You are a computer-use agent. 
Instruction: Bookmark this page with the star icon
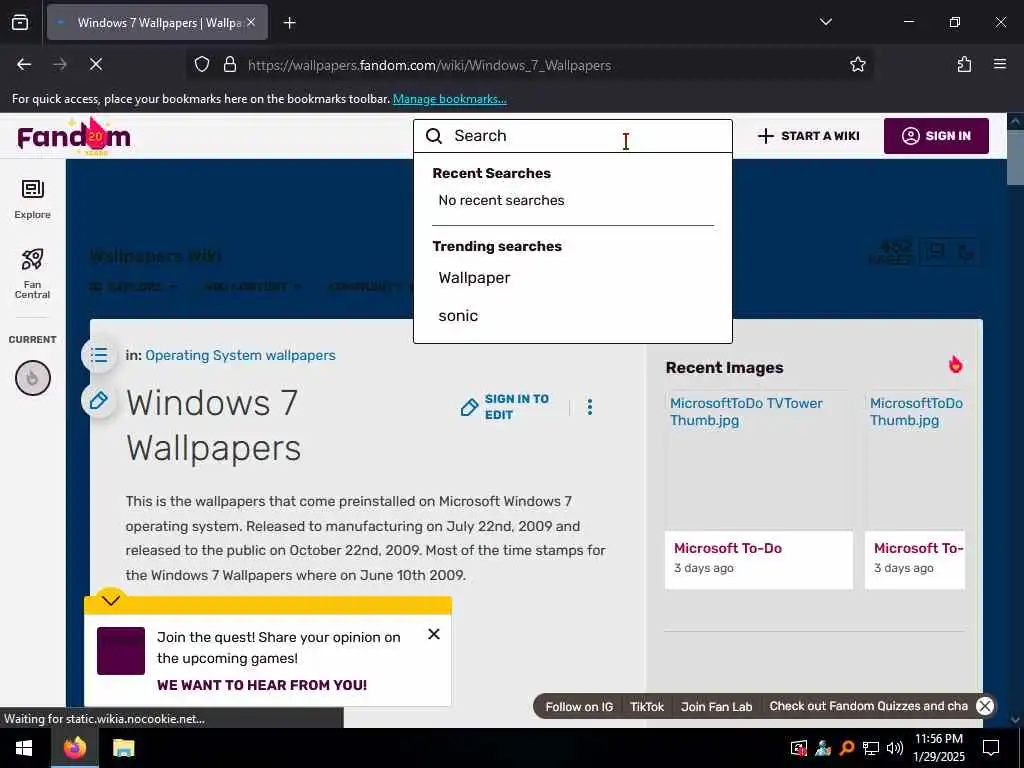pos(857,64)
